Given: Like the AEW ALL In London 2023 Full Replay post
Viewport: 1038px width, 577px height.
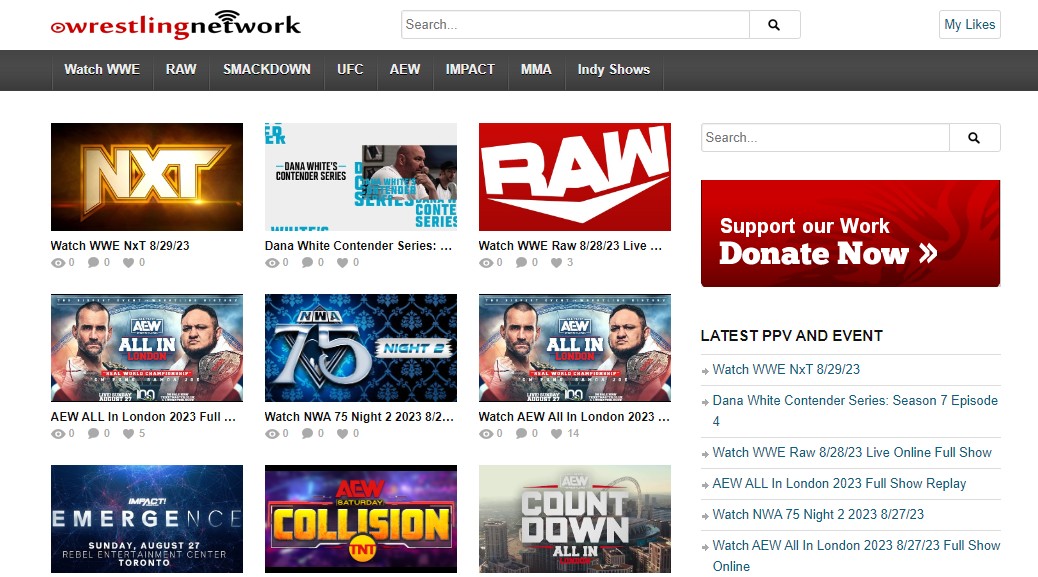Looking at the screenshot, I should click(x=130, y=433).
